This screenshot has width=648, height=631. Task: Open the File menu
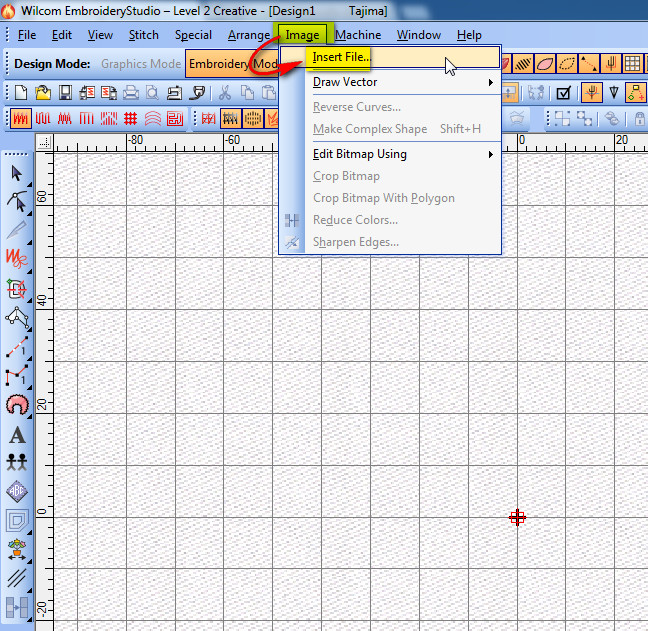tap(27, 35)
